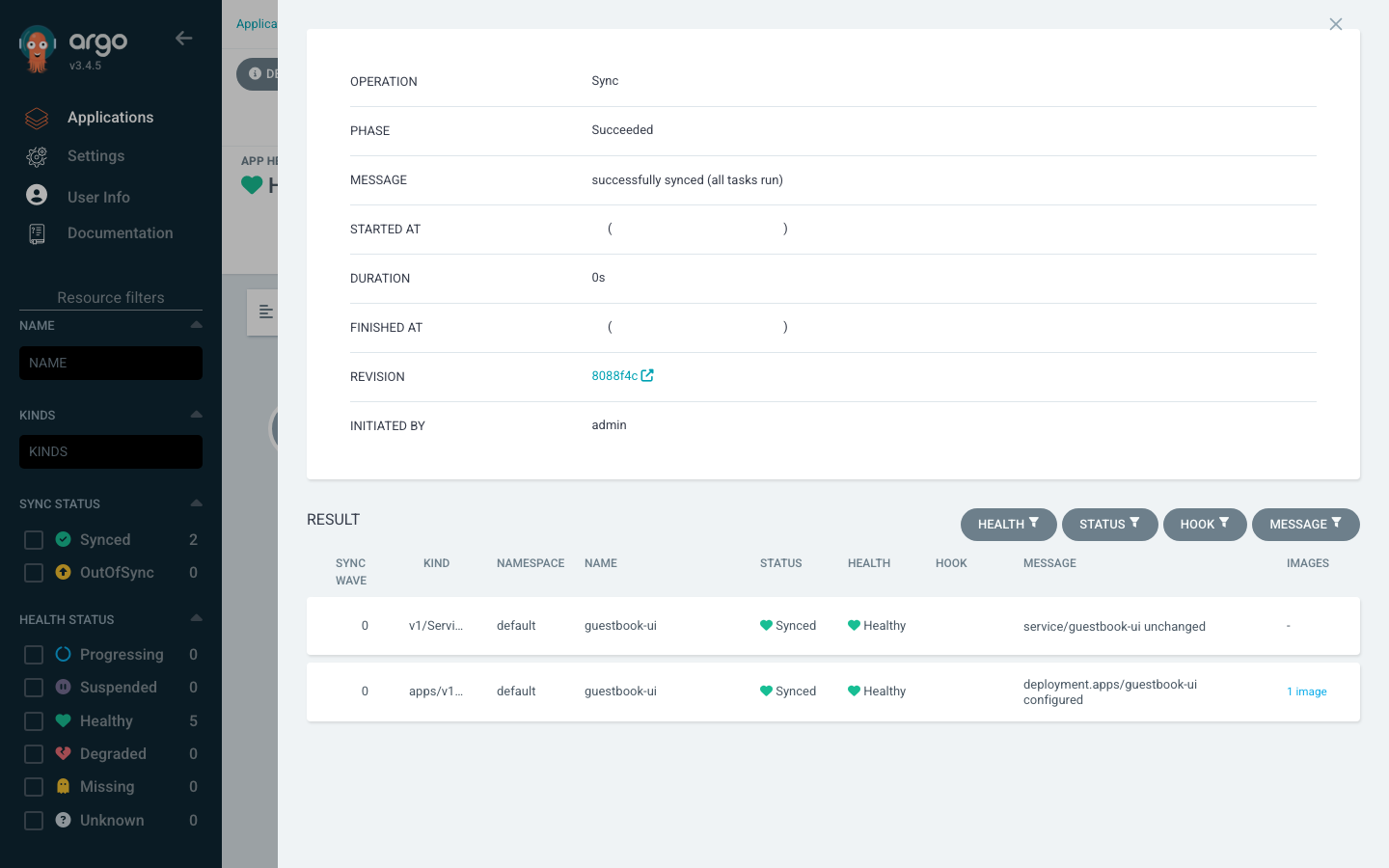Close the sync result panel

click(1336, 24)
